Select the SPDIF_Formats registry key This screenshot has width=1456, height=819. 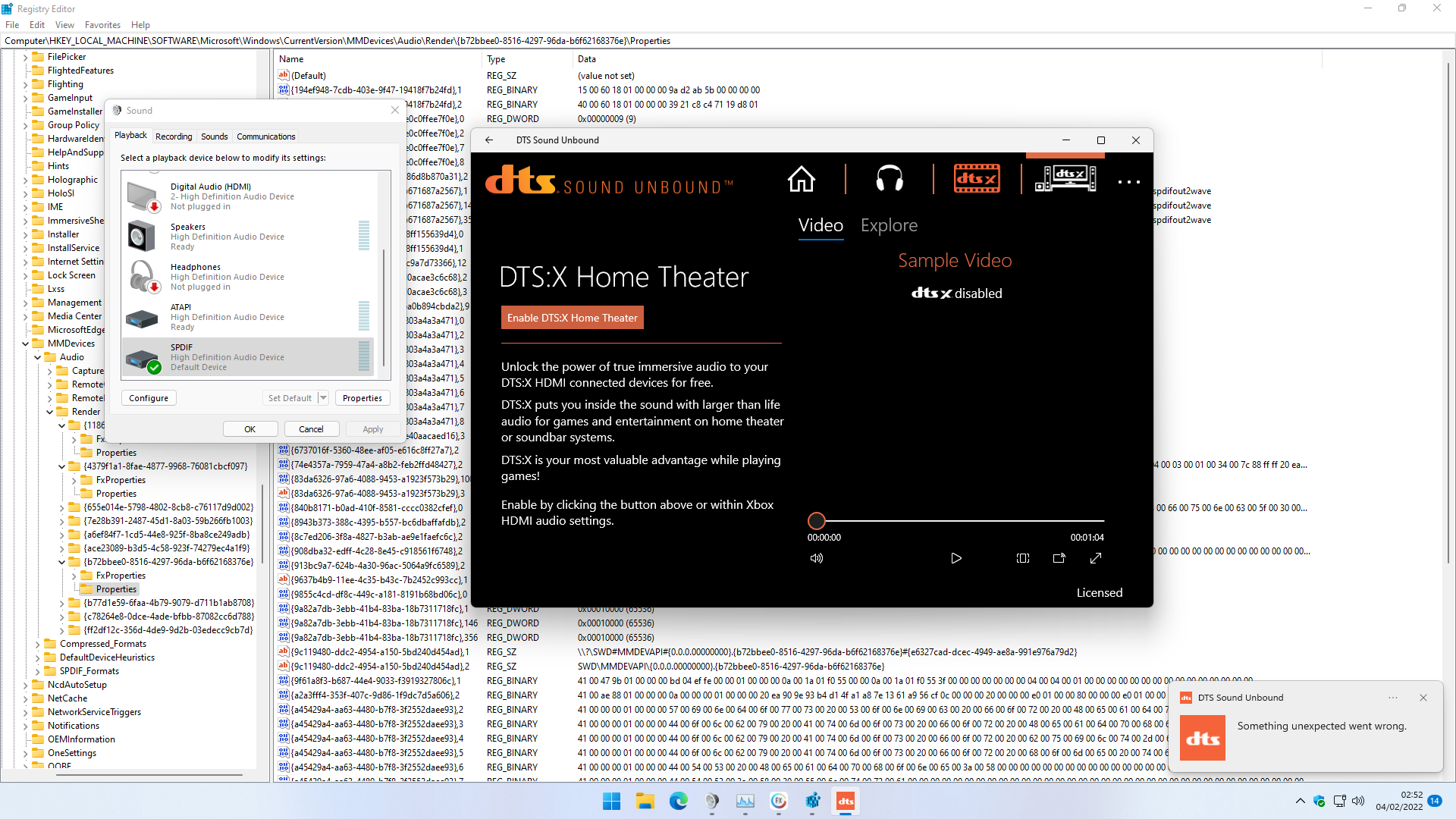[x=89, y=671]
